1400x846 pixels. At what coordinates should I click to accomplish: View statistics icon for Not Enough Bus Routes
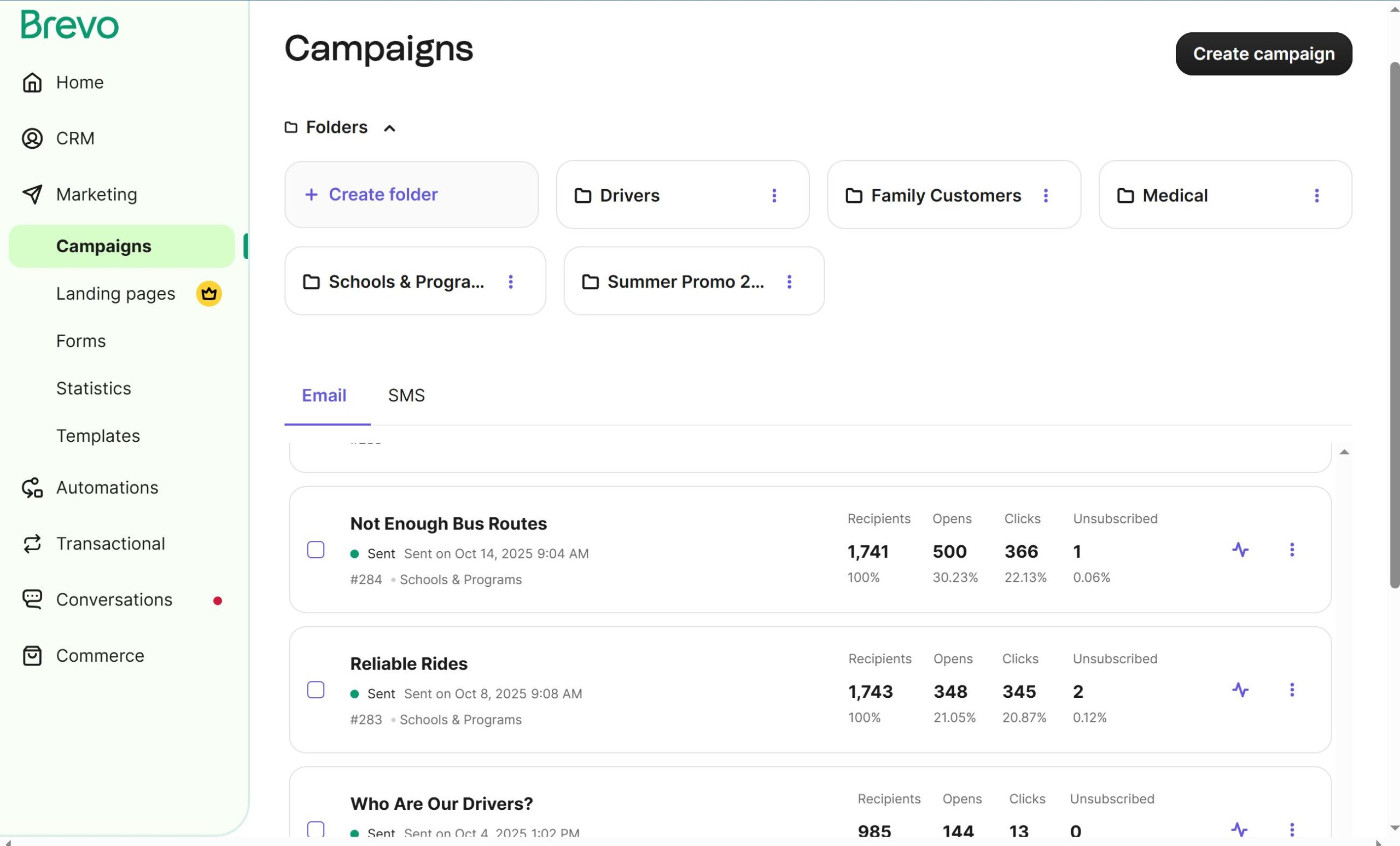pyautogui.click(x=1240, y=550)
